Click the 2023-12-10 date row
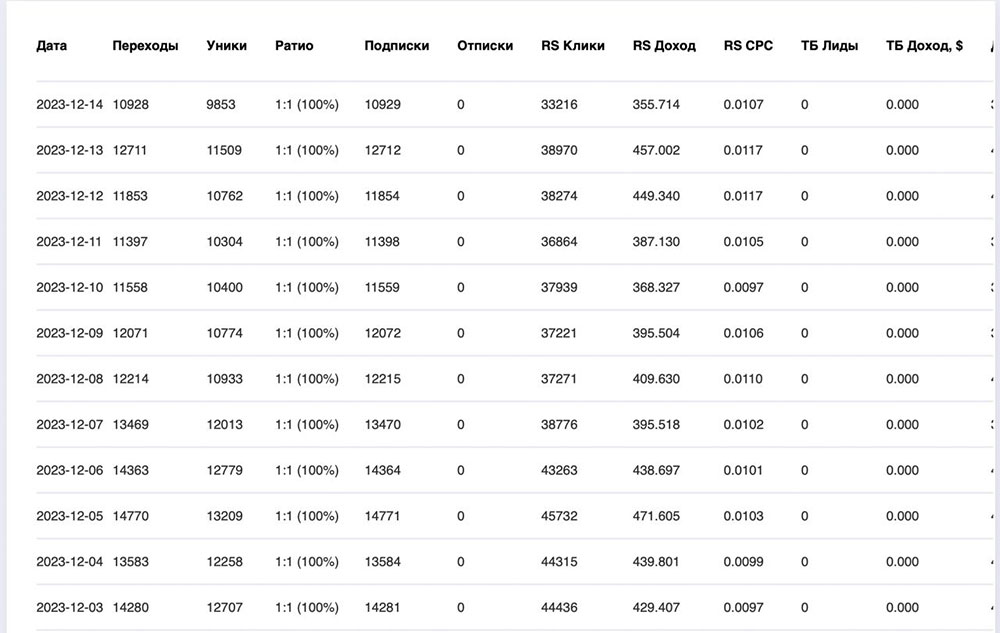1000x633 pixels. tap(69, 288)
